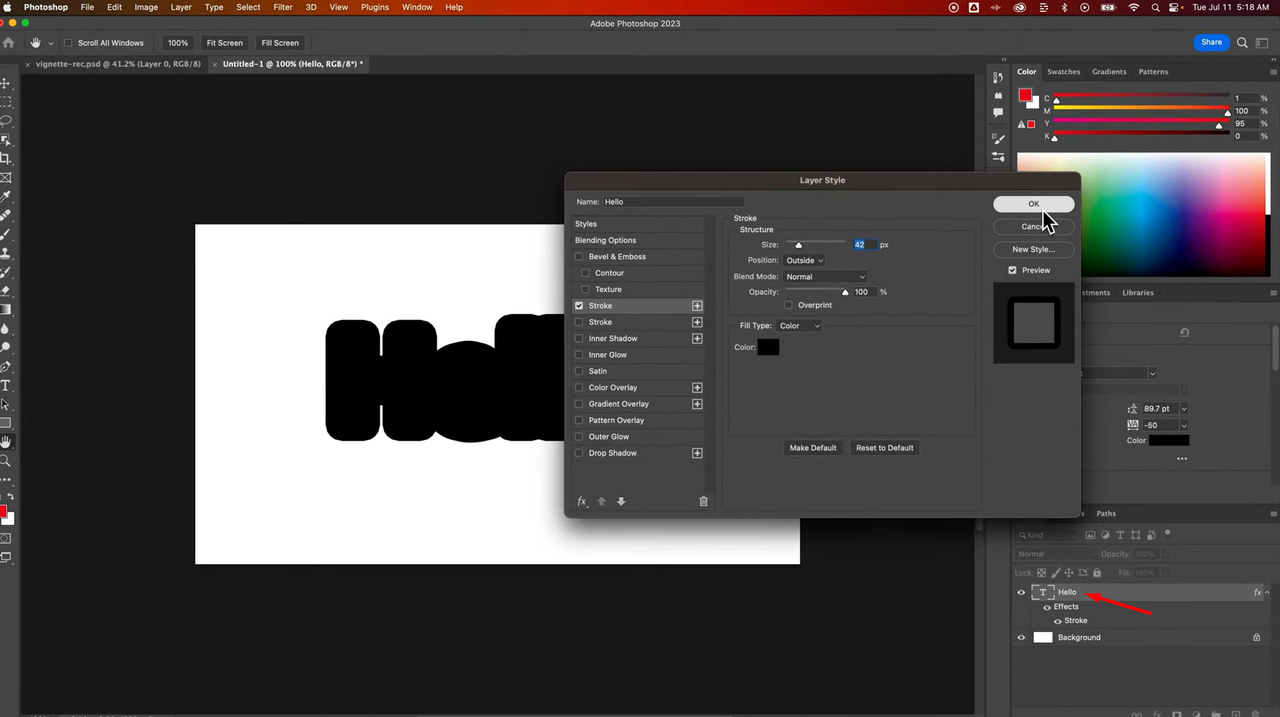Open the Layer menu
The height and width of the screenshot is (717, 1280).
coord(181,7)
